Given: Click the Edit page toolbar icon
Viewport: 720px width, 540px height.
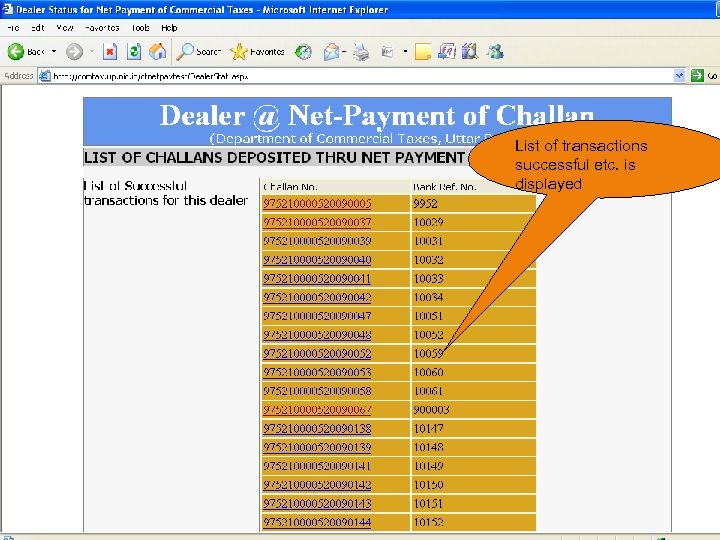Looking at the screenshot, I should coord(388,52).
